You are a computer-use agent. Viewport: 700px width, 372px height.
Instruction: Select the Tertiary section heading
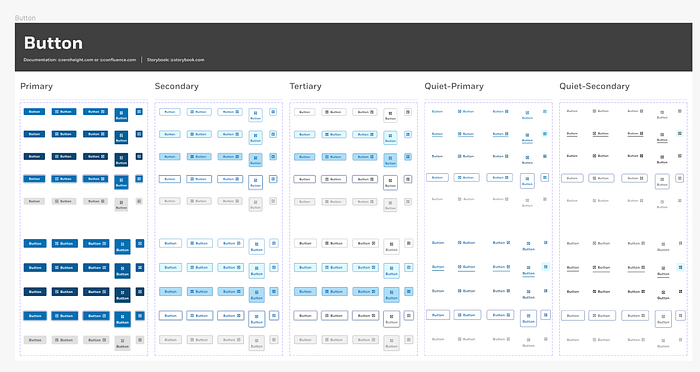pyautogui.click(x=305, y=86)
